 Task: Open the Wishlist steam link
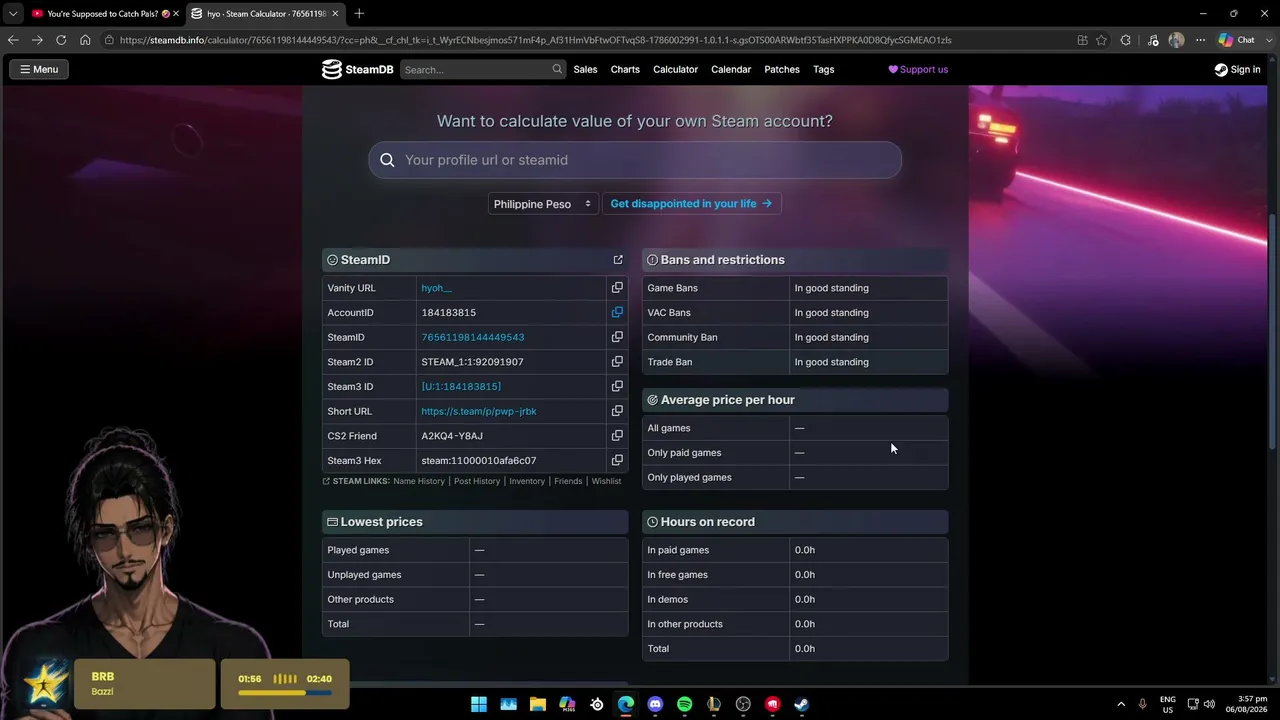tap(606, 481)
